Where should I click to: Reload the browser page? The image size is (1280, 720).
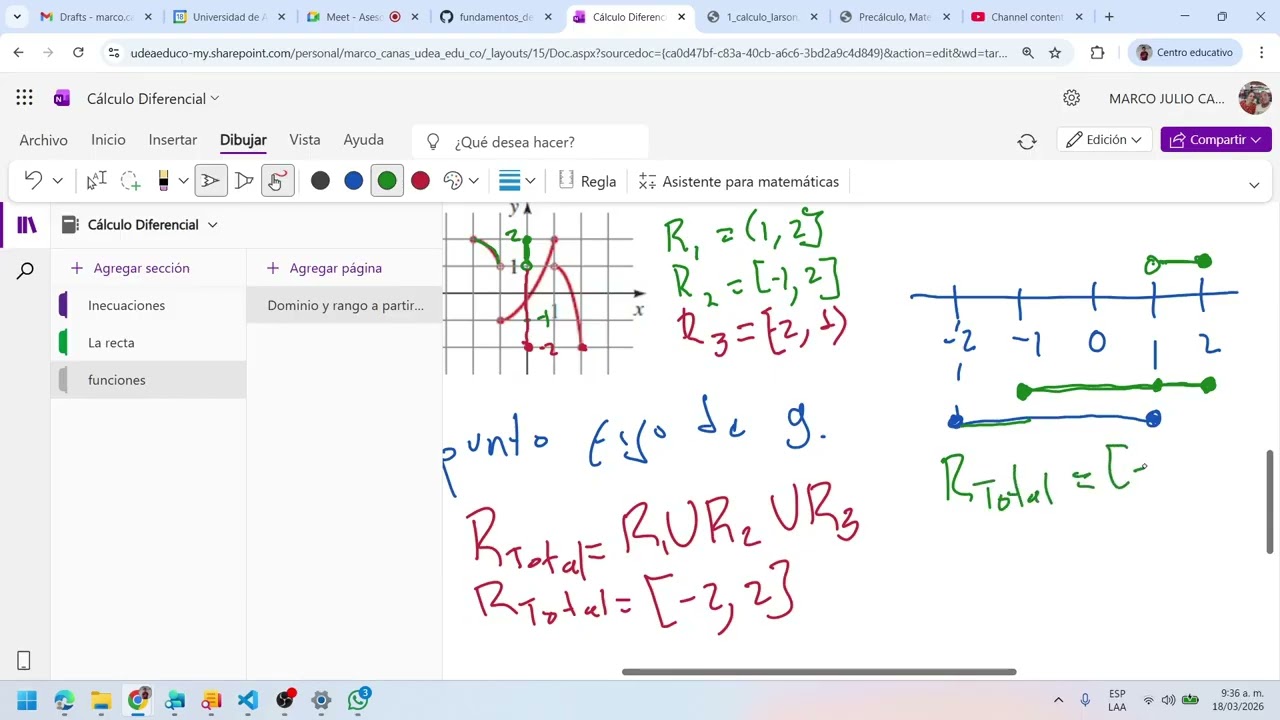point(78,53)
